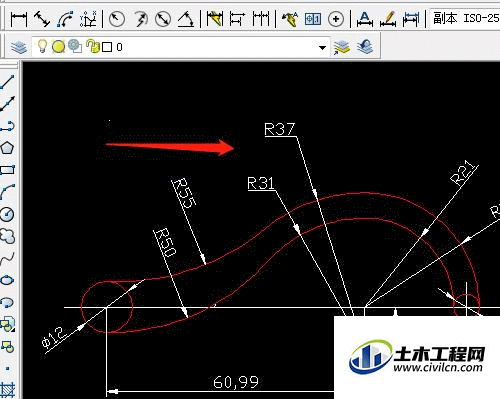Activate the Diameter dimension tool
The width and height of the screenshot is (500, 399).
click(163, 19)
